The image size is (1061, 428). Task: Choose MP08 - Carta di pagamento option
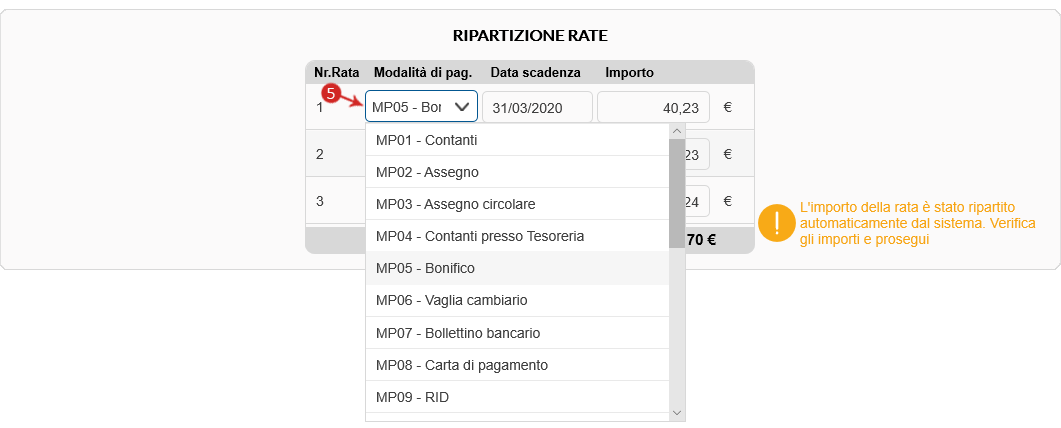coord(518,365)
